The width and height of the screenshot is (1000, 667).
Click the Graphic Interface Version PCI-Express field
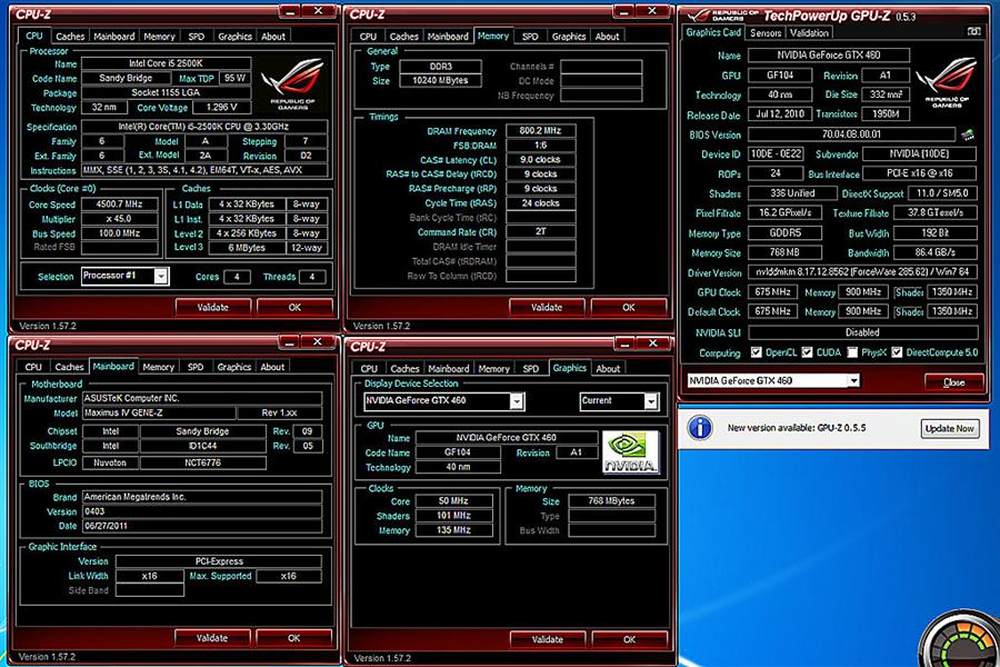(219, 562)
